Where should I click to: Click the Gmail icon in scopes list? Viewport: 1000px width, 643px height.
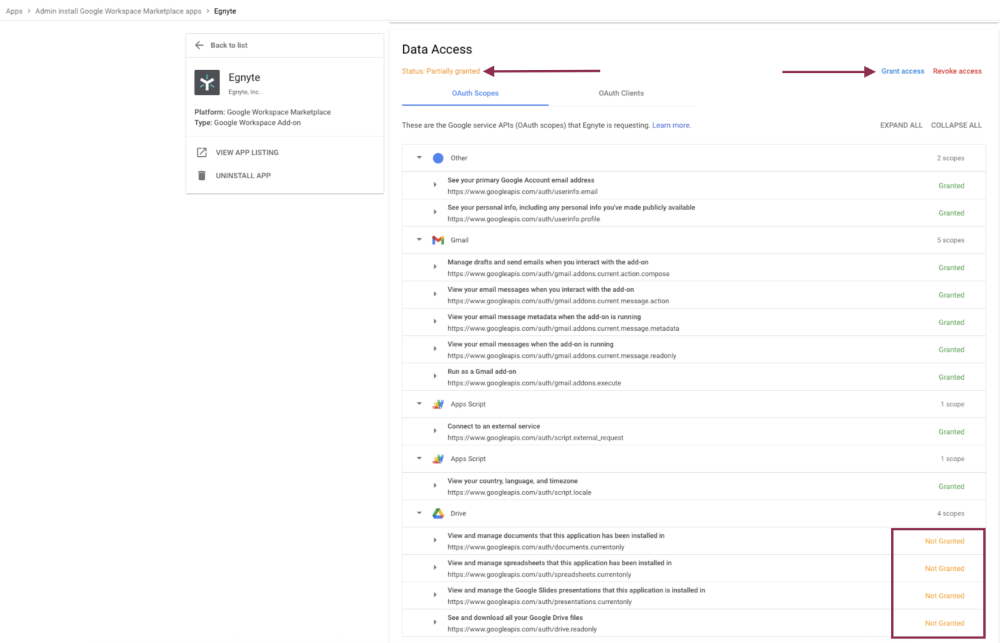(x=438, y=240)
